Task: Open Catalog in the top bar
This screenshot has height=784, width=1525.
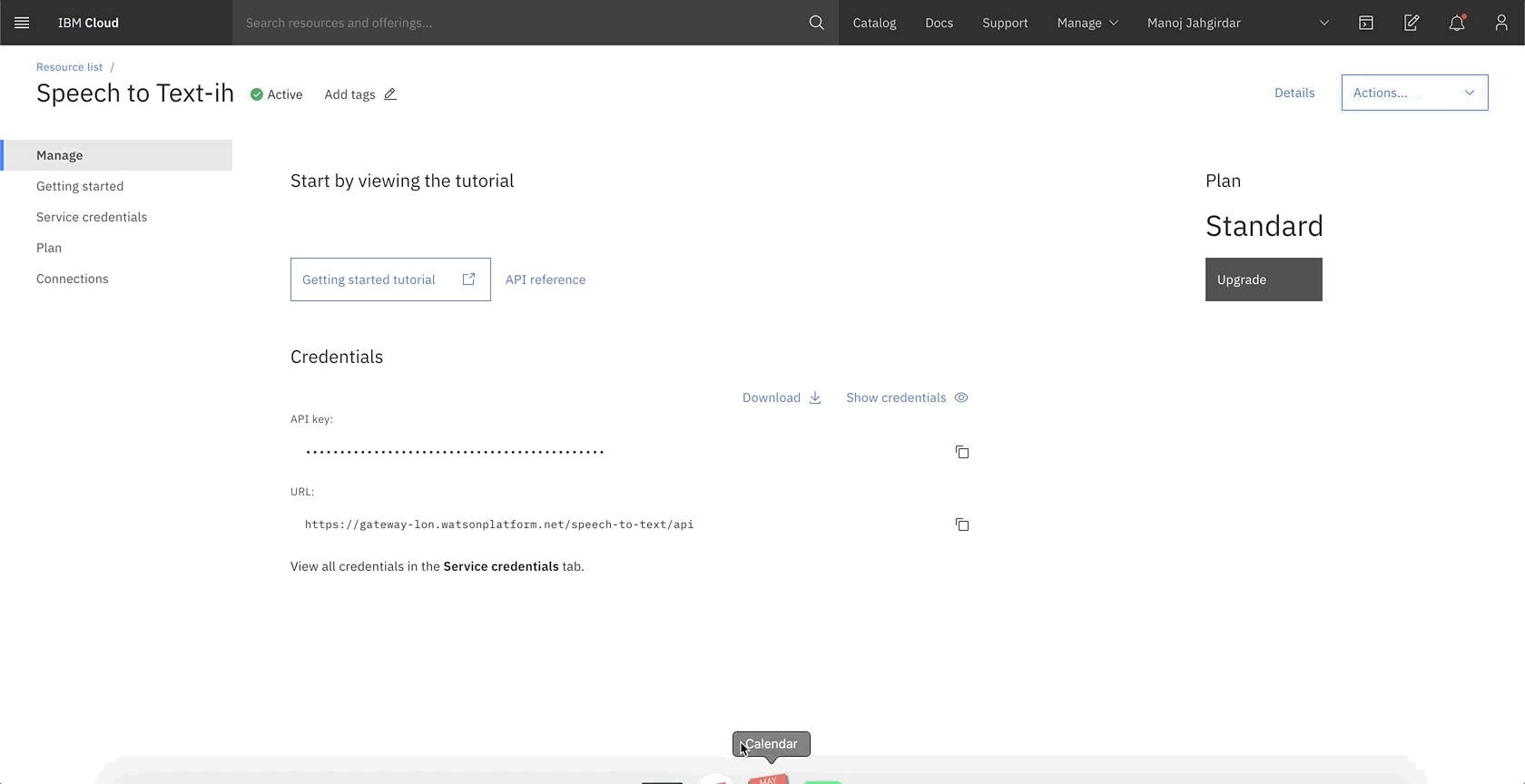Action: (874, 23)
